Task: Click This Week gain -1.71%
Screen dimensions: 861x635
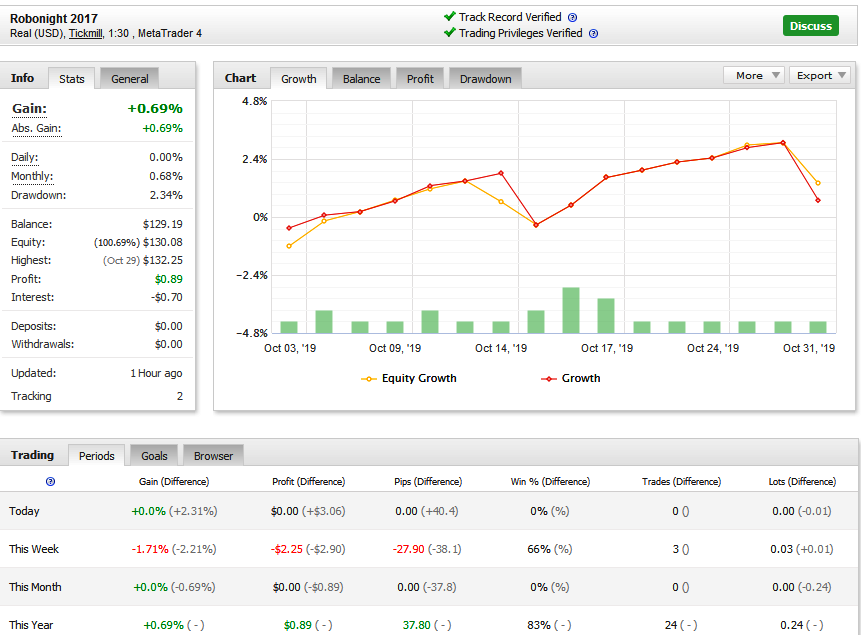Action: [x=150, y=549]
